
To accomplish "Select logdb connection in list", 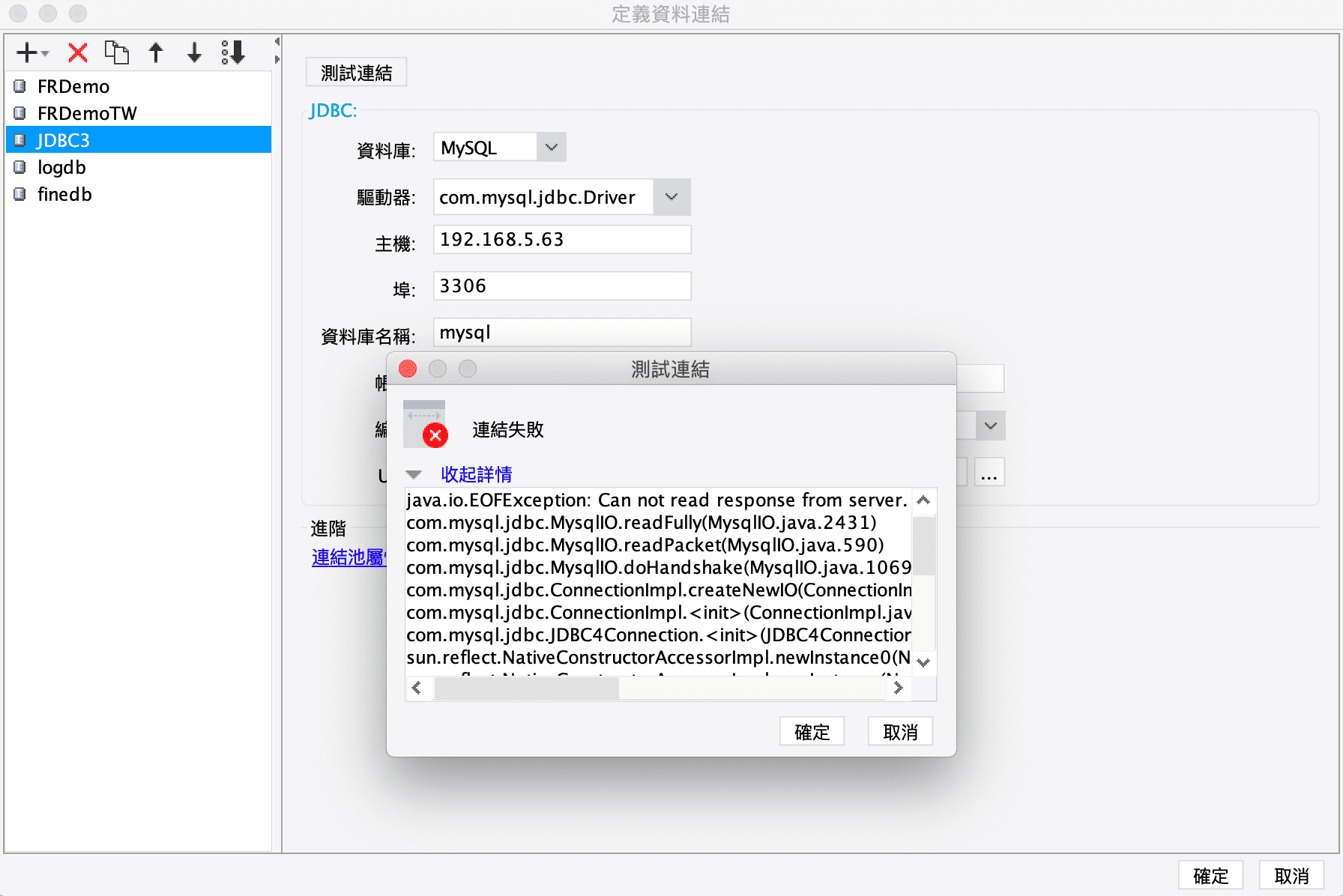I will click(139, 167).
